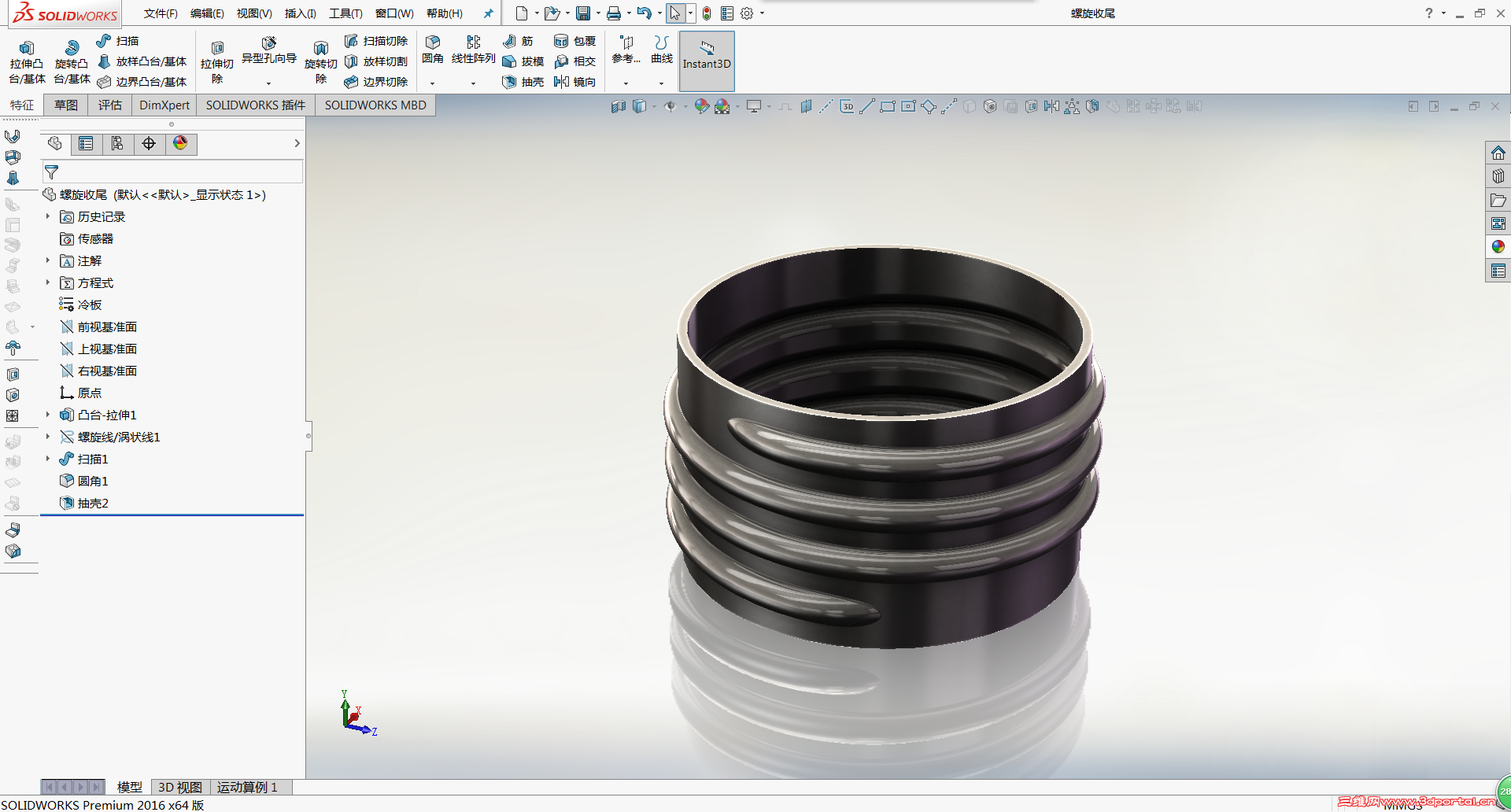
Task: Click the New document icon
Action: coord(521,13)
